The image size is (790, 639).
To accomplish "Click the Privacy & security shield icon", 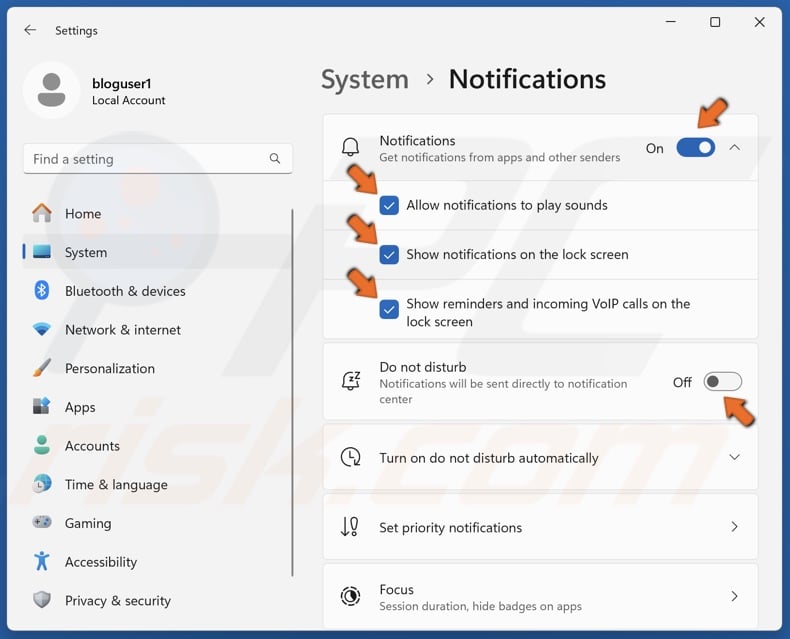I will coord(42,600).
